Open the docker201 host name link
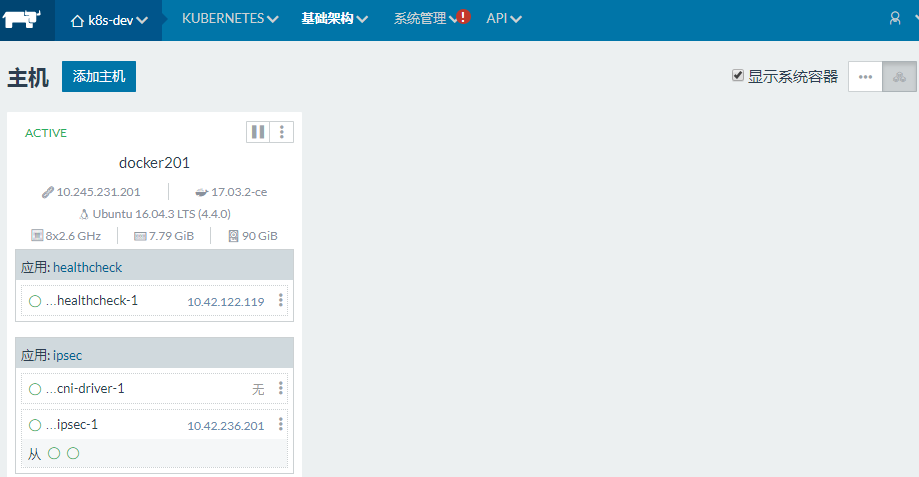Viewport: 919px width, 477px height. [154, 163]
